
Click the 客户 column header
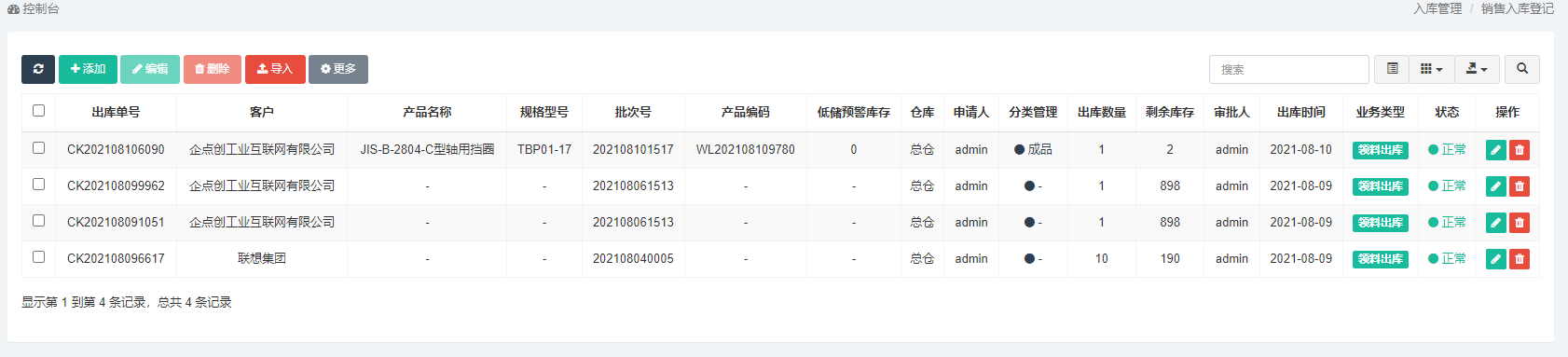click(262, 112)
